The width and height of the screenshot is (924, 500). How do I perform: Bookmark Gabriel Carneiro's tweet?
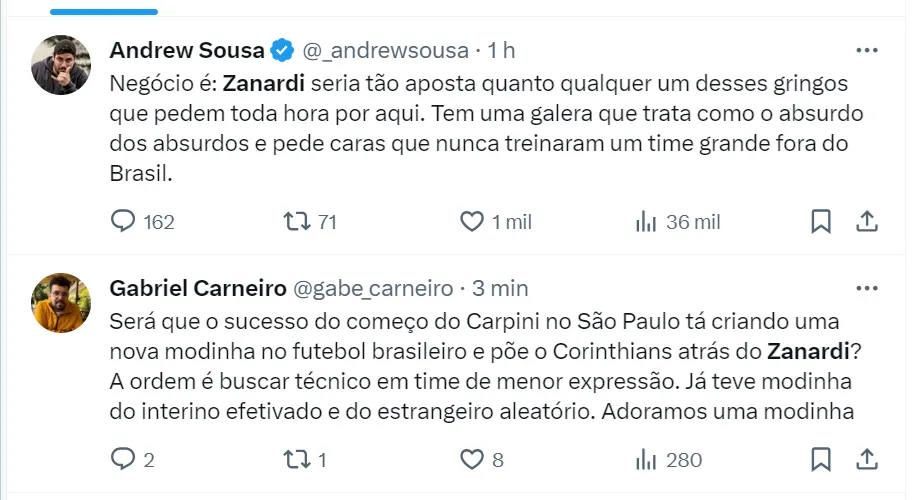click(821, 459)
